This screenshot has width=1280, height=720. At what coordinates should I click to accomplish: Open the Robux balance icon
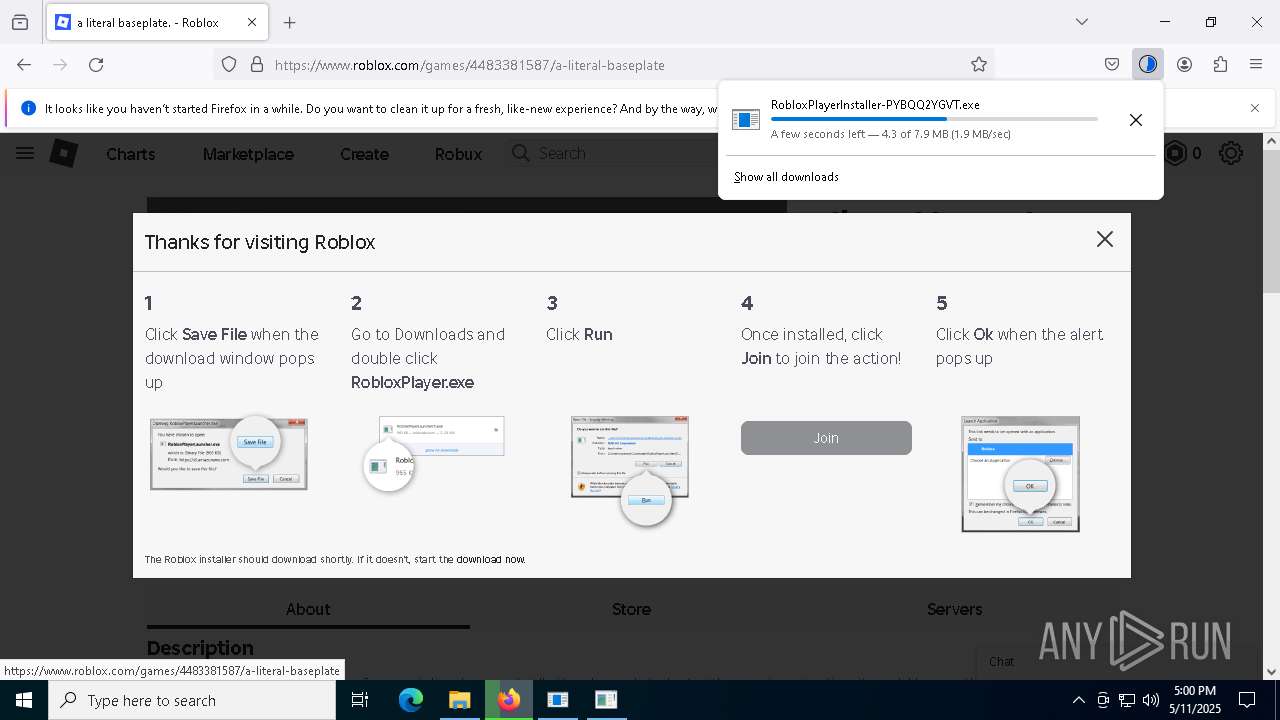point(1175,153)
